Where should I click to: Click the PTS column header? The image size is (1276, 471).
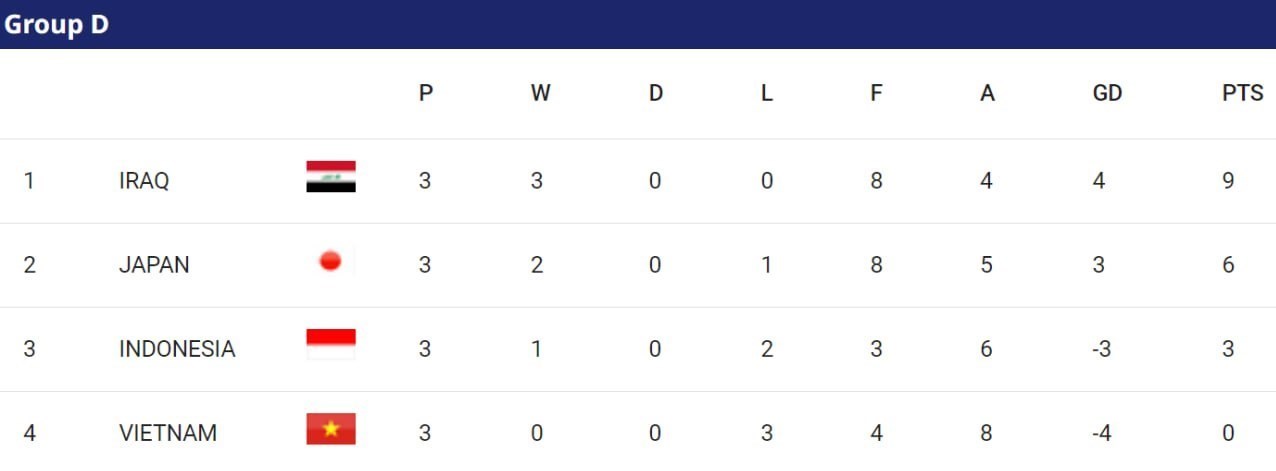tap(1243, 93)
